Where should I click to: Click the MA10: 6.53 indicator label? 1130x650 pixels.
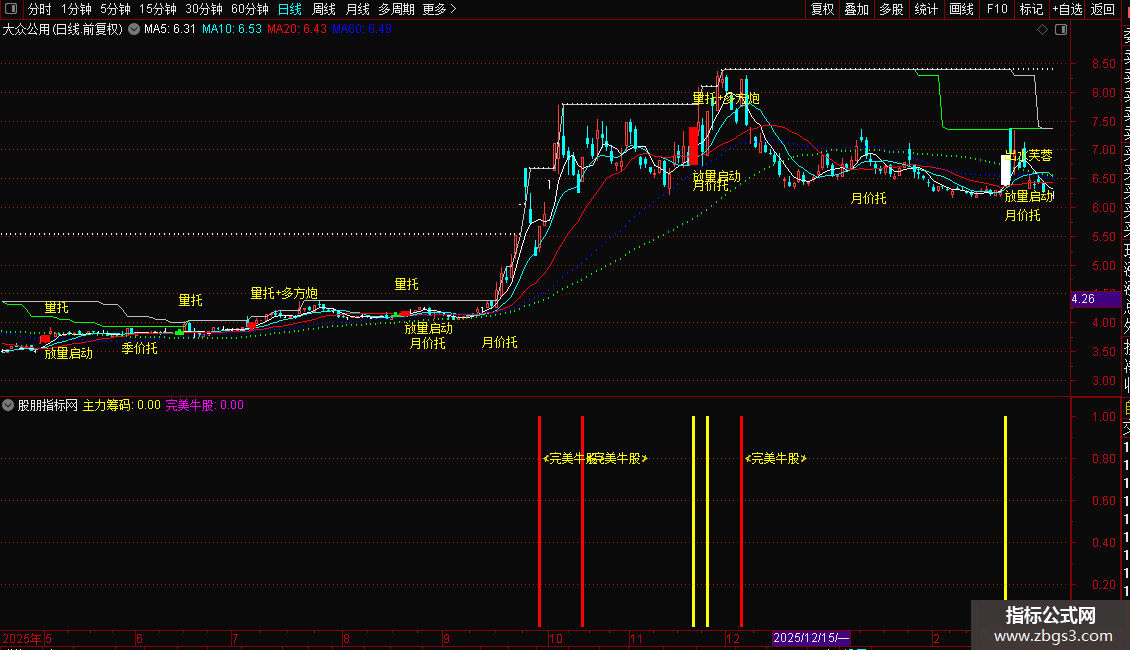(231, 30)
